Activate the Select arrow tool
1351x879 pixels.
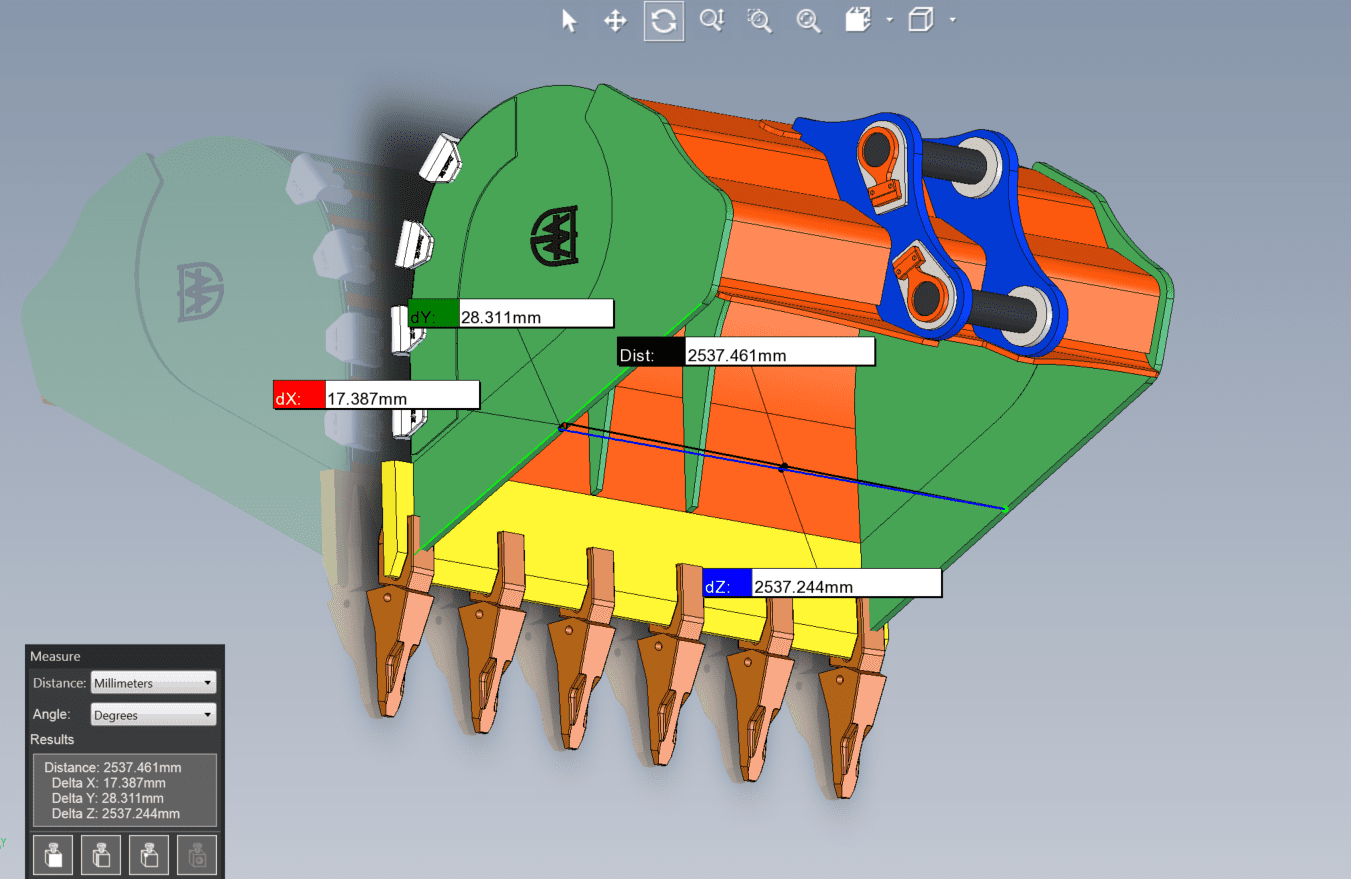pyautogui.click(x=569, y=21)
